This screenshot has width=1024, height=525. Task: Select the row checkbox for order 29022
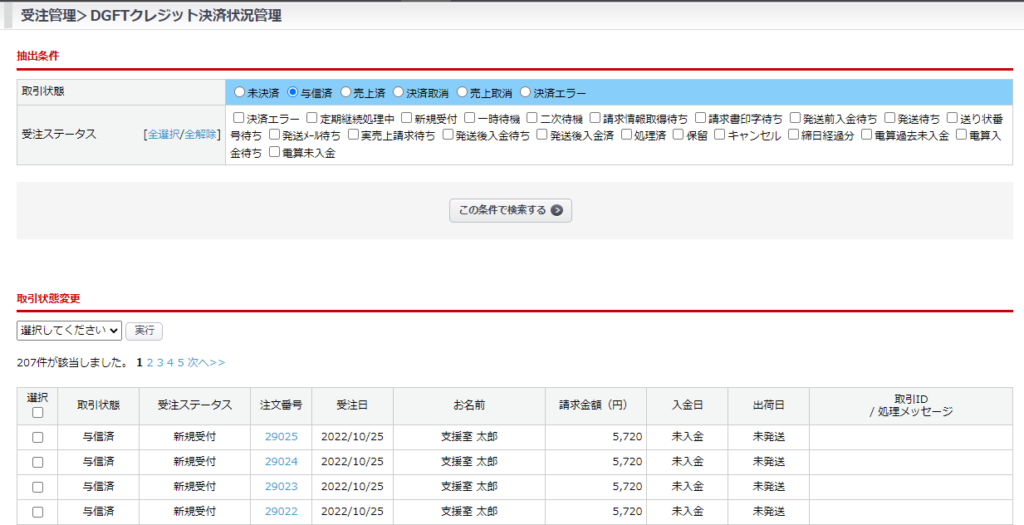point(38,512)
